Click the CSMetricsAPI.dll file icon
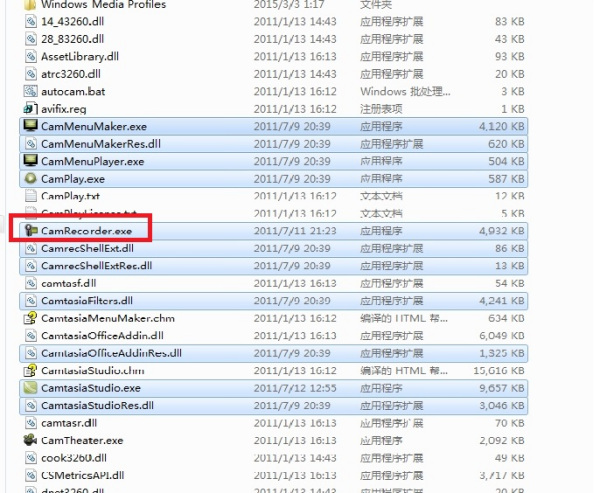The width and height of the screenshot is (600, 493). coord(31,475)
